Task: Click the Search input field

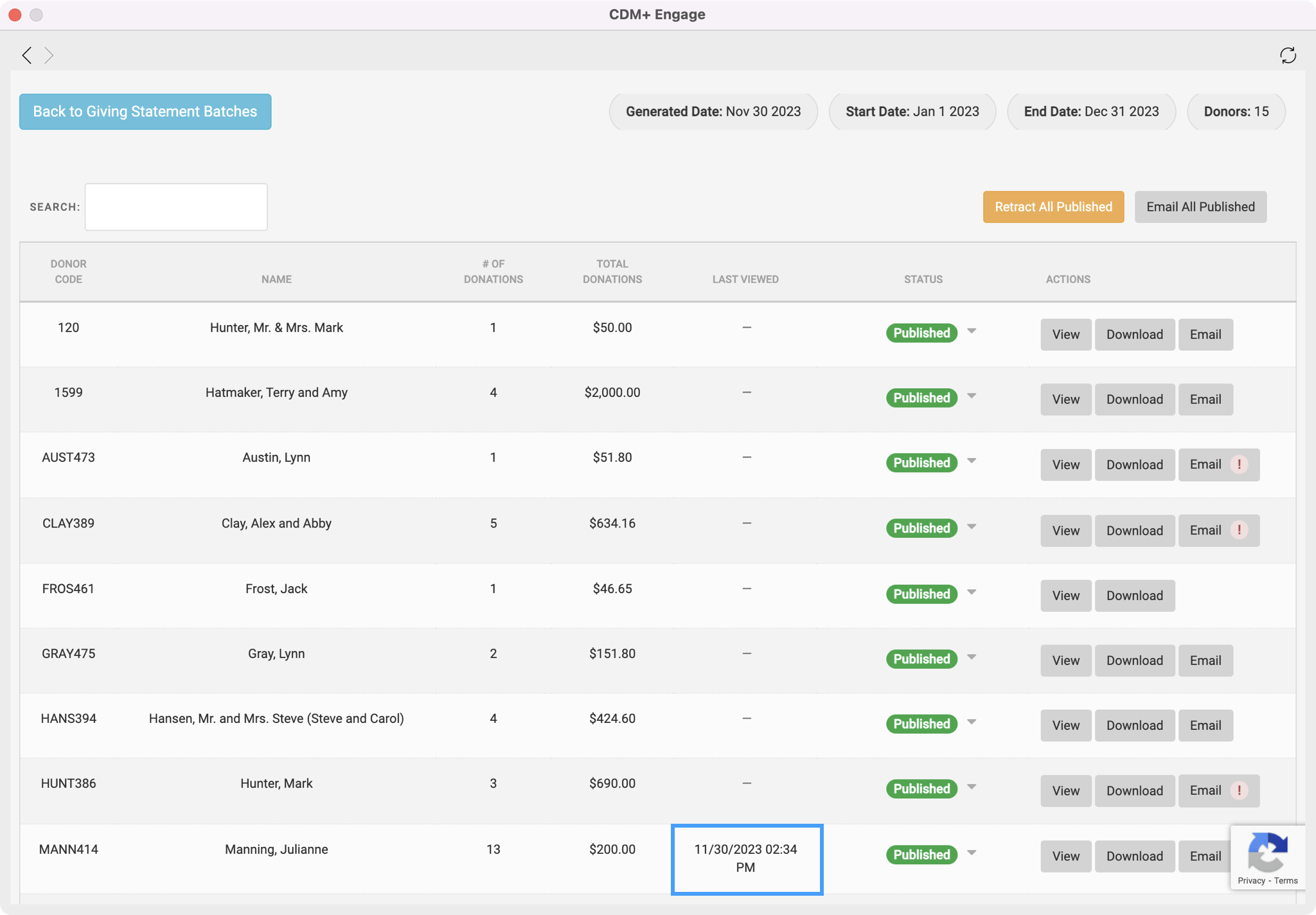Action: (176, 207)
